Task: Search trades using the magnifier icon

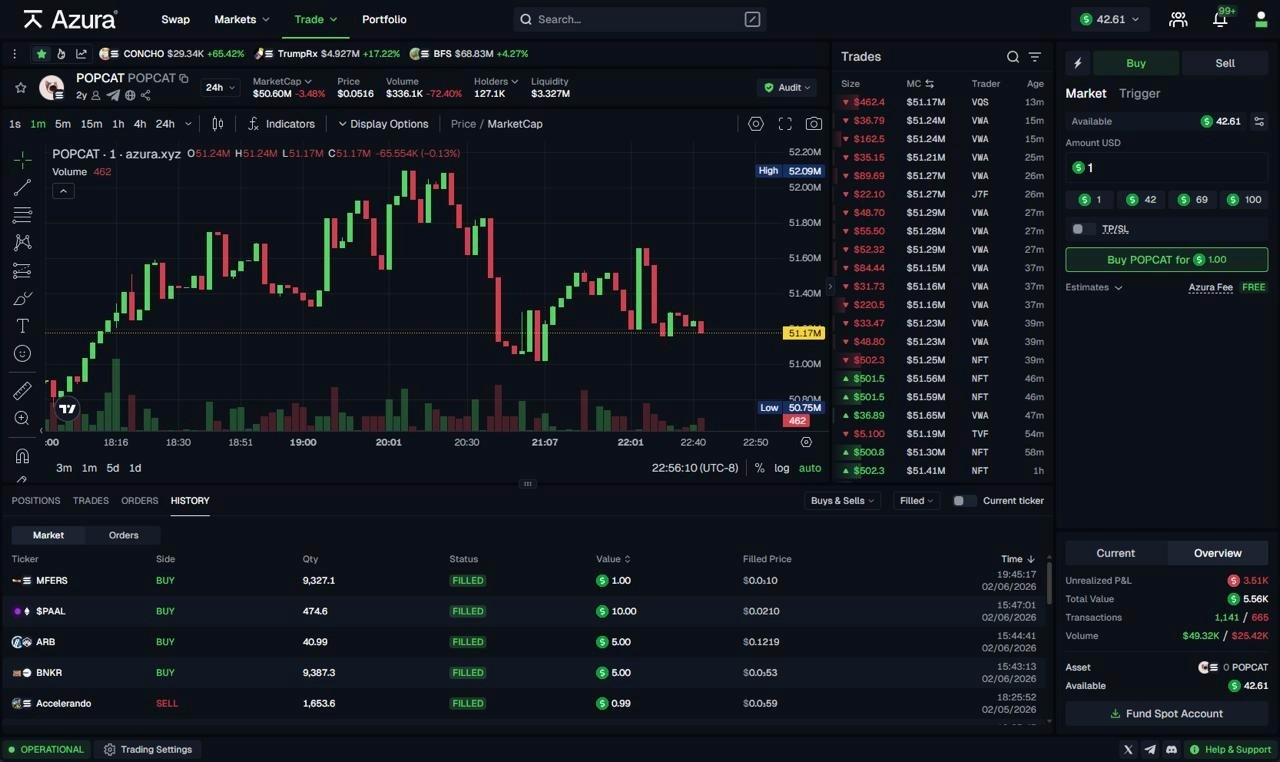Action: pyautogui.click(x=1013, y=57)
